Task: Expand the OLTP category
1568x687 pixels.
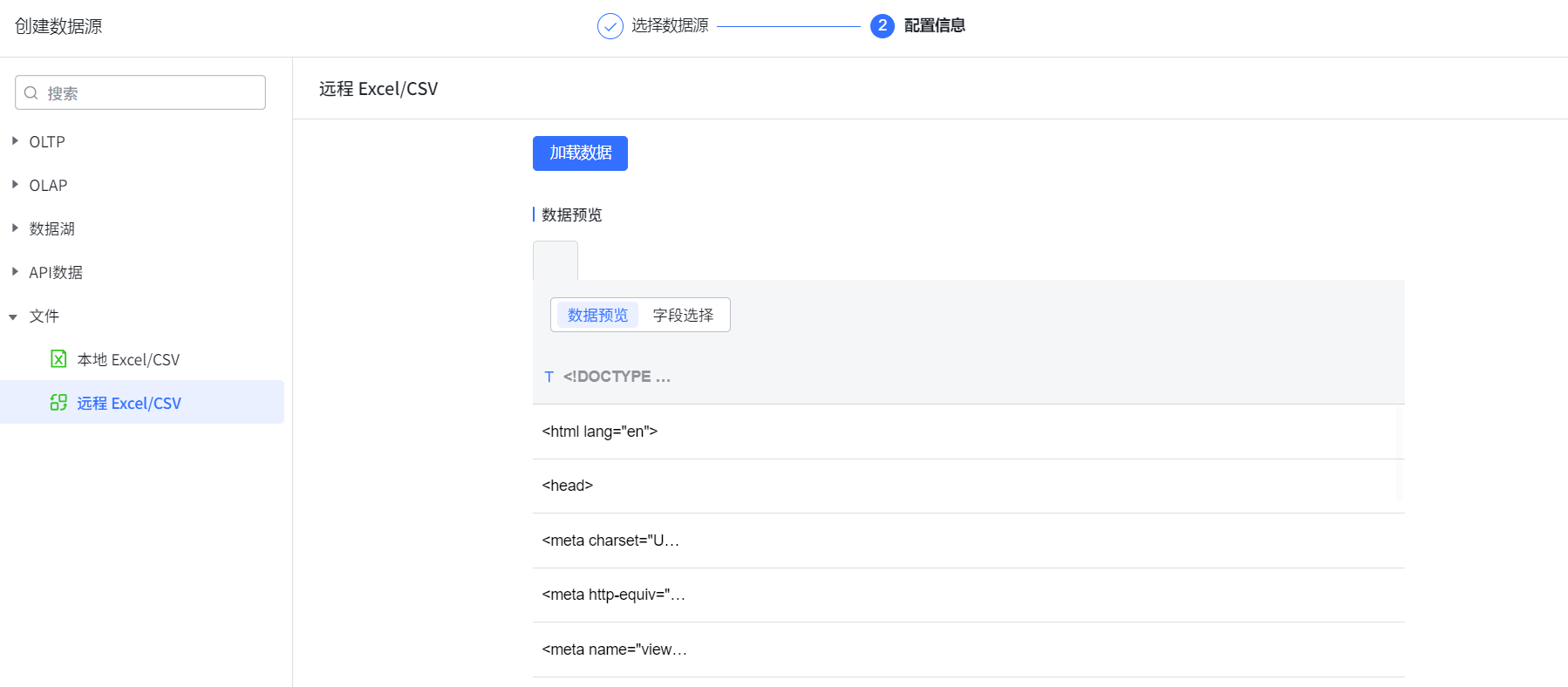Action: pos(15,141)
